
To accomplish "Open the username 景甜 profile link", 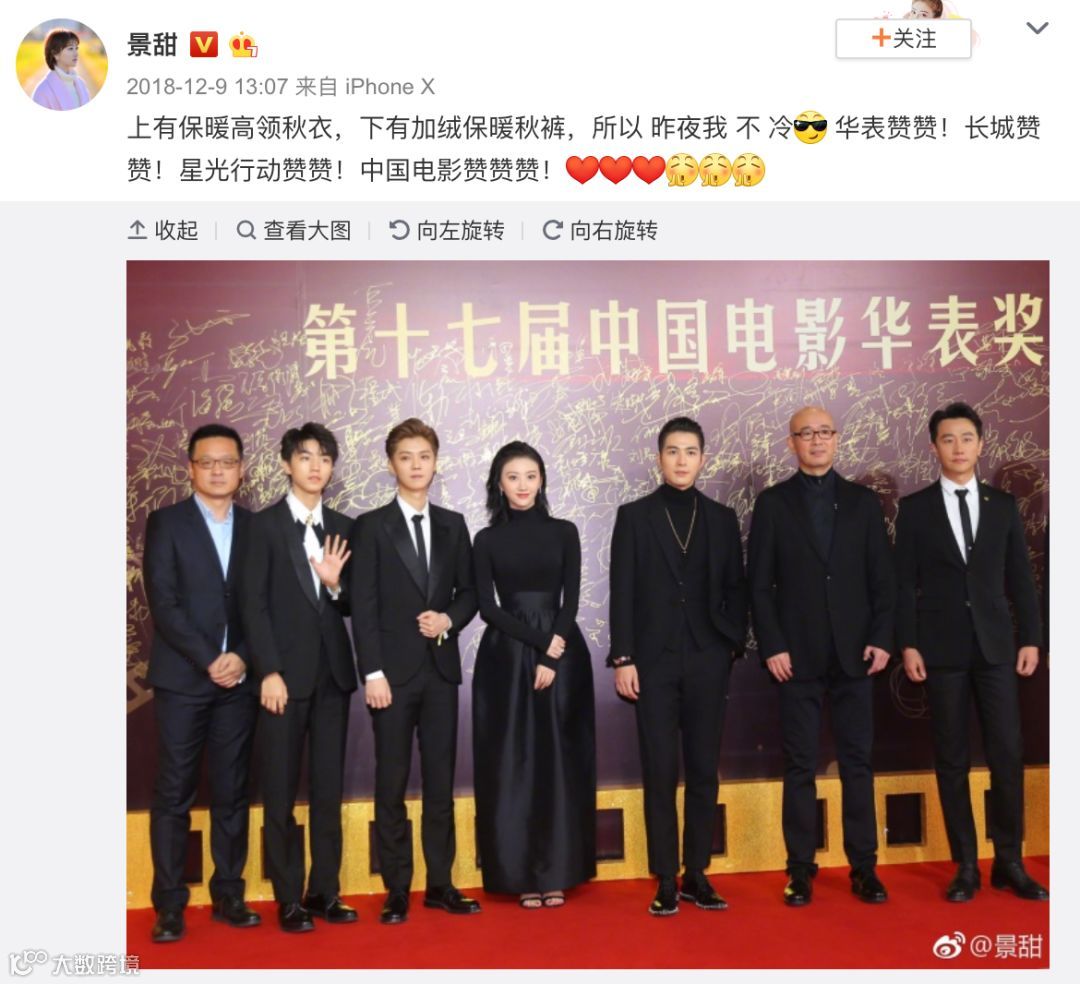I will click(x=152, y=45).
